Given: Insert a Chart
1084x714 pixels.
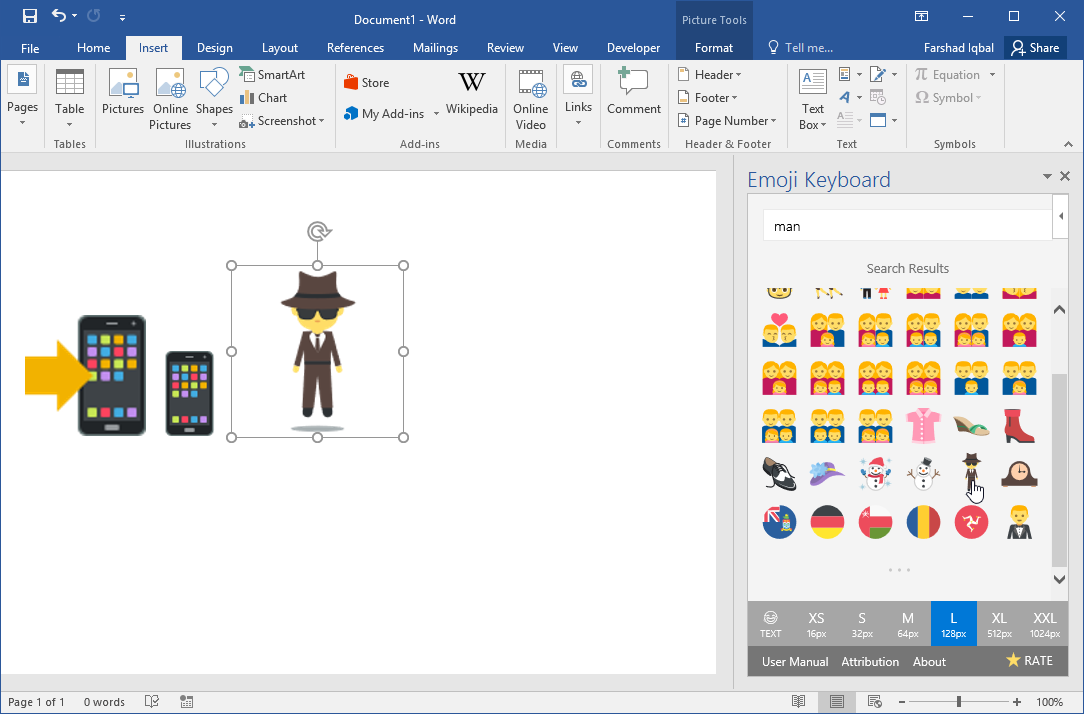Looking at the screenshot, I should pyautogui.click(x=266, y=97).
